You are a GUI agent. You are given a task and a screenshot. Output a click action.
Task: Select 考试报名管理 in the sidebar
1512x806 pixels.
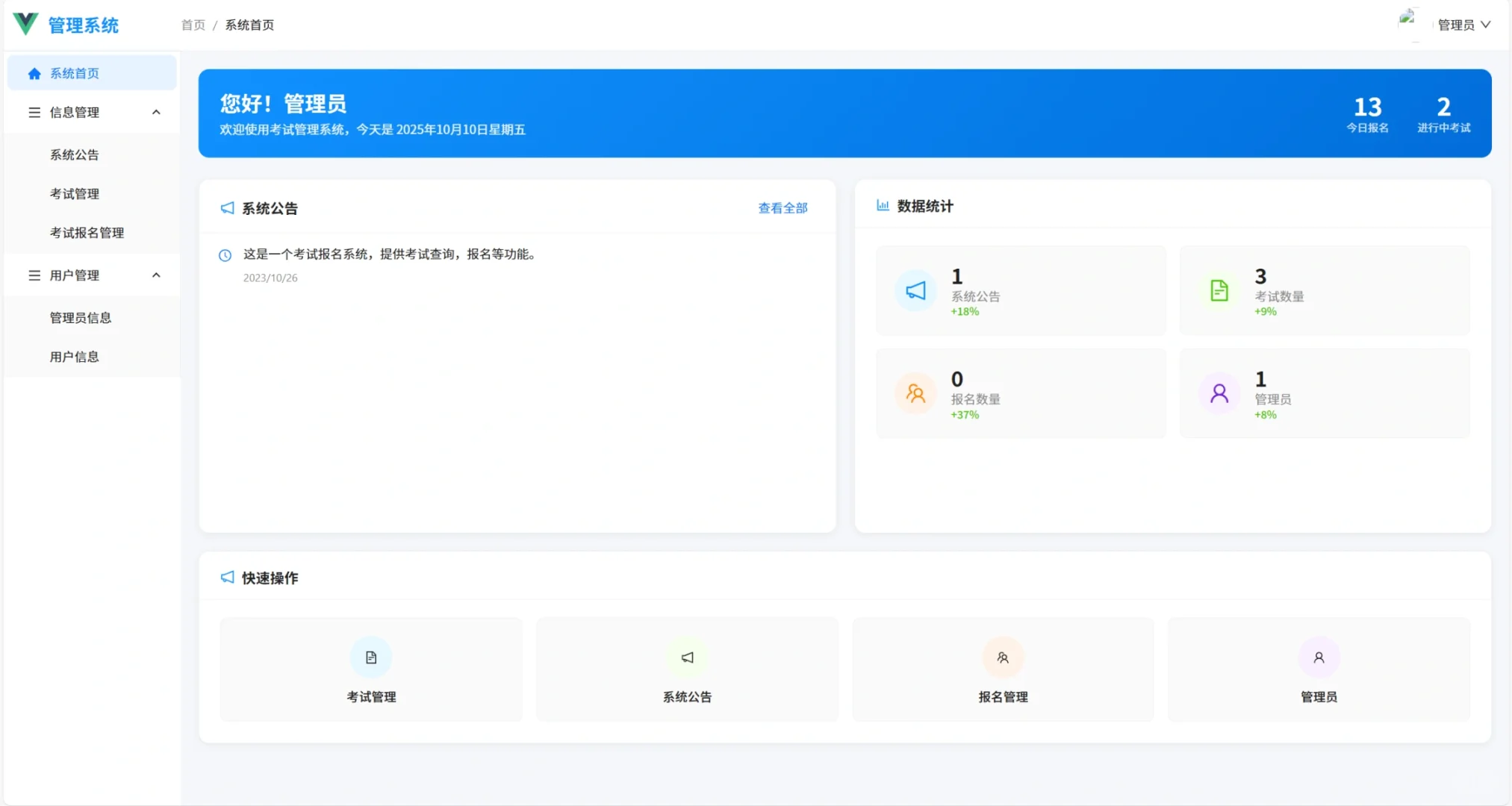(x=86, y=232)
